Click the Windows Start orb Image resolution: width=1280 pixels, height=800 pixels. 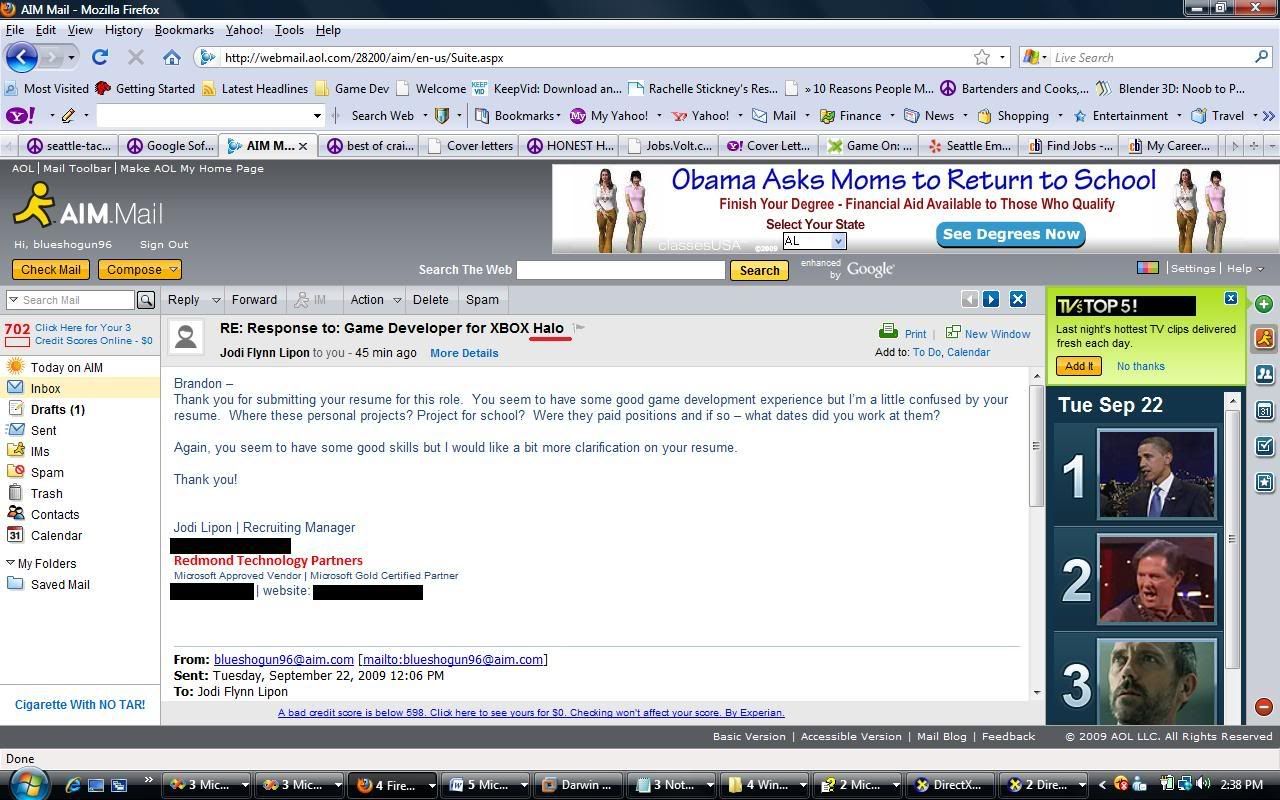[28, 783]
